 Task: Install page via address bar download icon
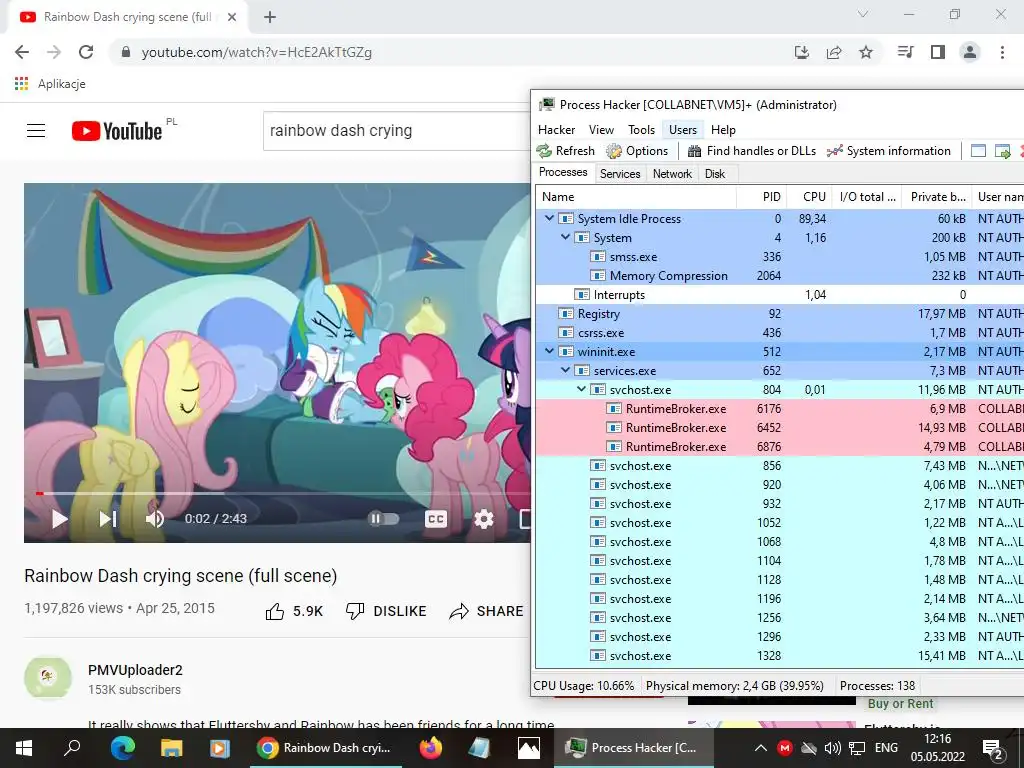click(x=802, y=52)
